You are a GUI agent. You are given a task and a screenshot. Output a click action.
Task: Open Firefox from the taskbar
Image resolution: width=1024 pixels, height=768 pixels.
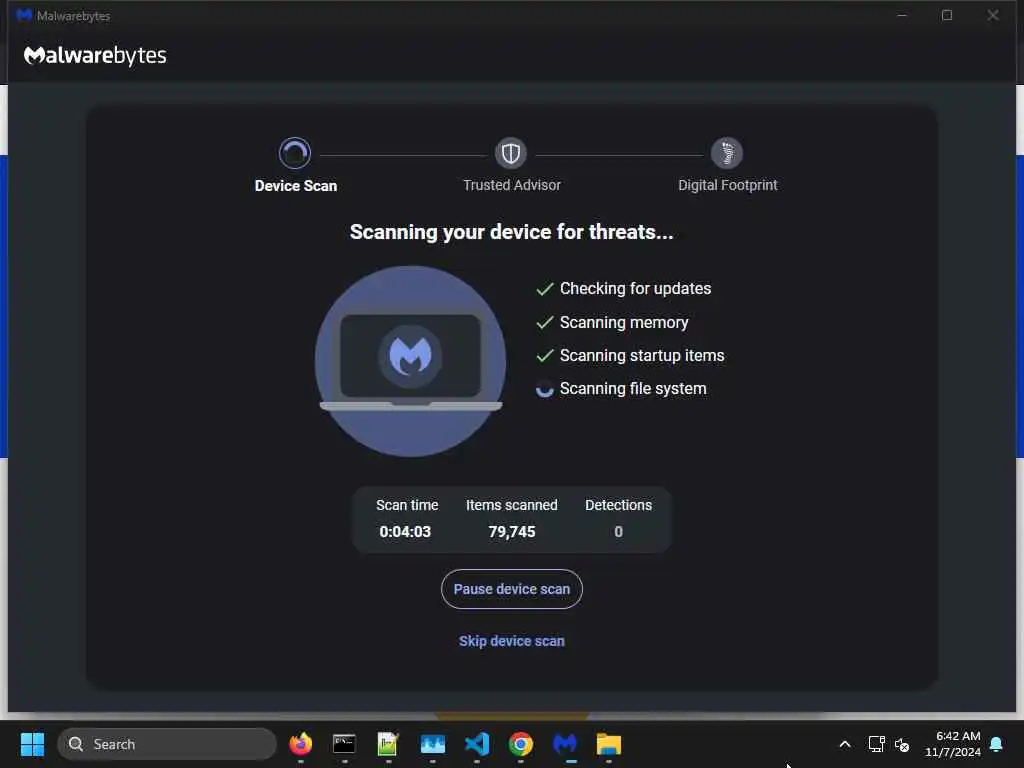[x=300, y=744]
